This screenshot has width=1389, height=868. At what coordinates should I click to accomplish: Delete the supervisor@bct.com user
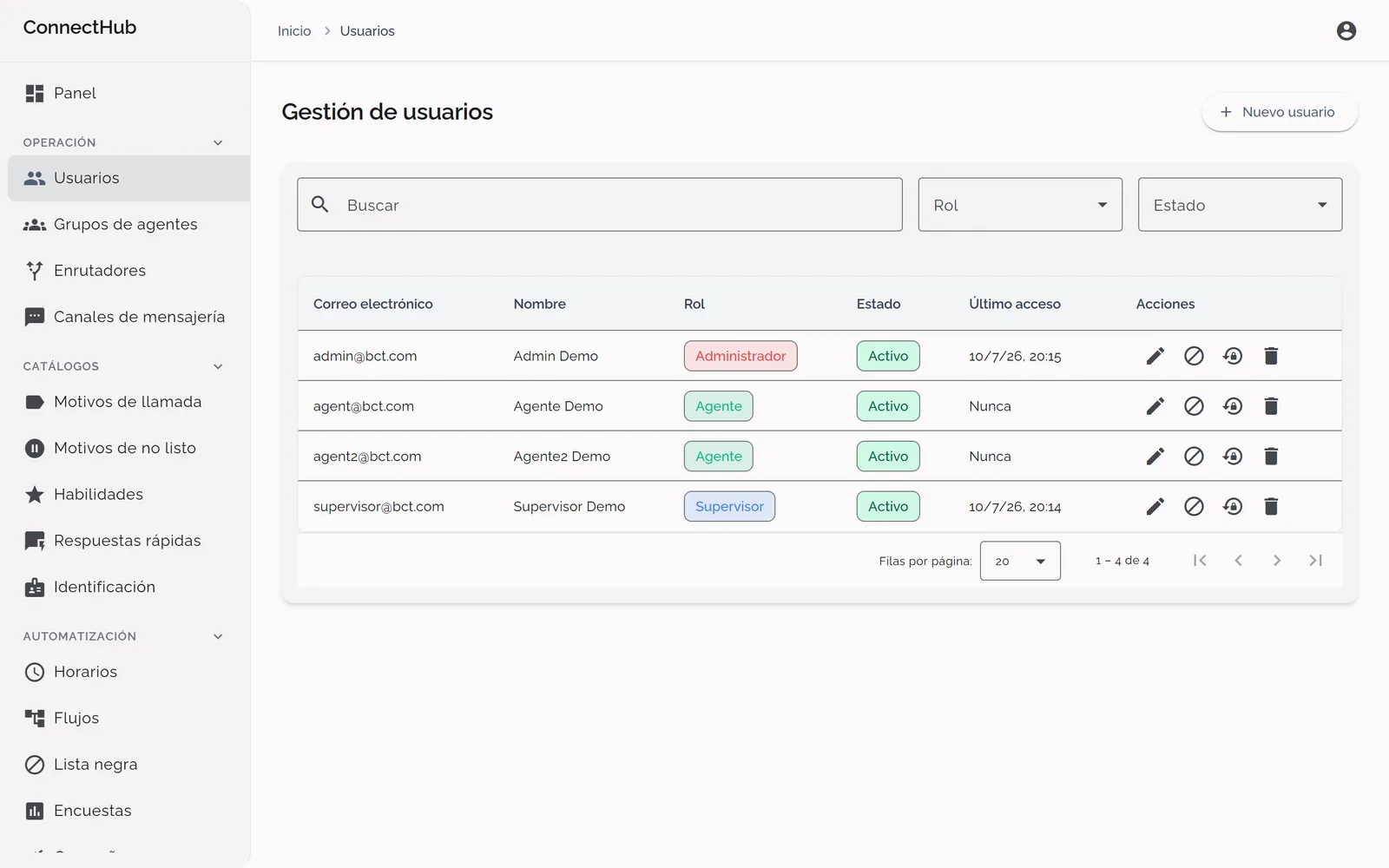1271,507
